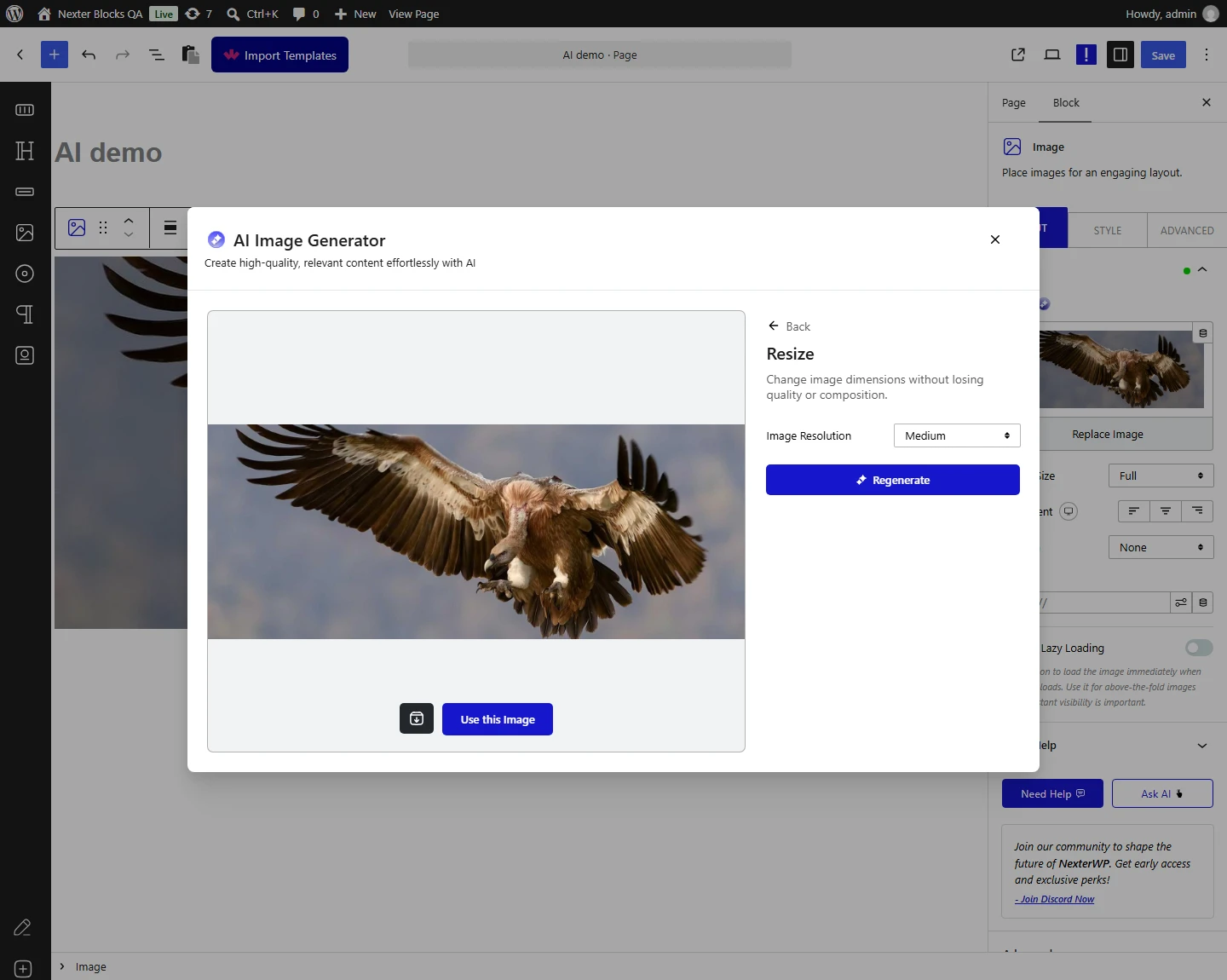Open the WordPress logo menu

coord(14,14)
